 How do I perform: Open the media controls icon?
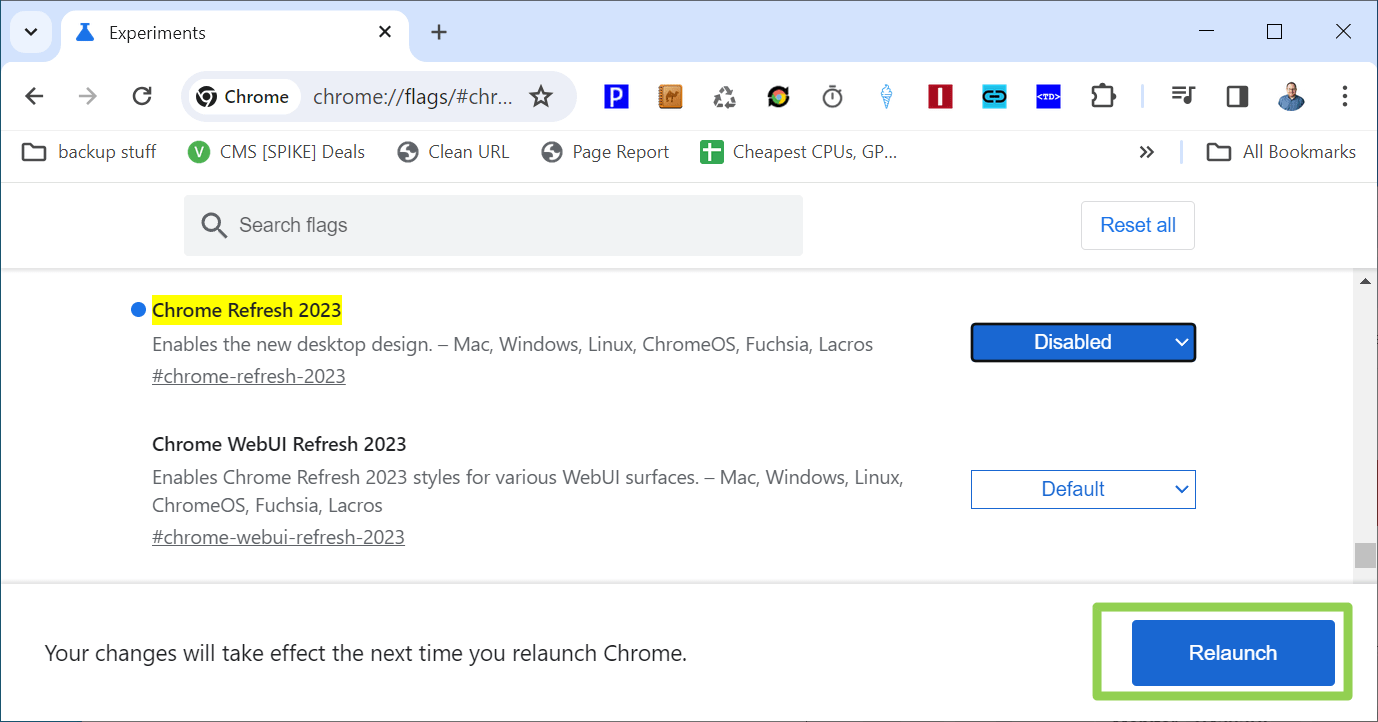tap(1183, 97)
